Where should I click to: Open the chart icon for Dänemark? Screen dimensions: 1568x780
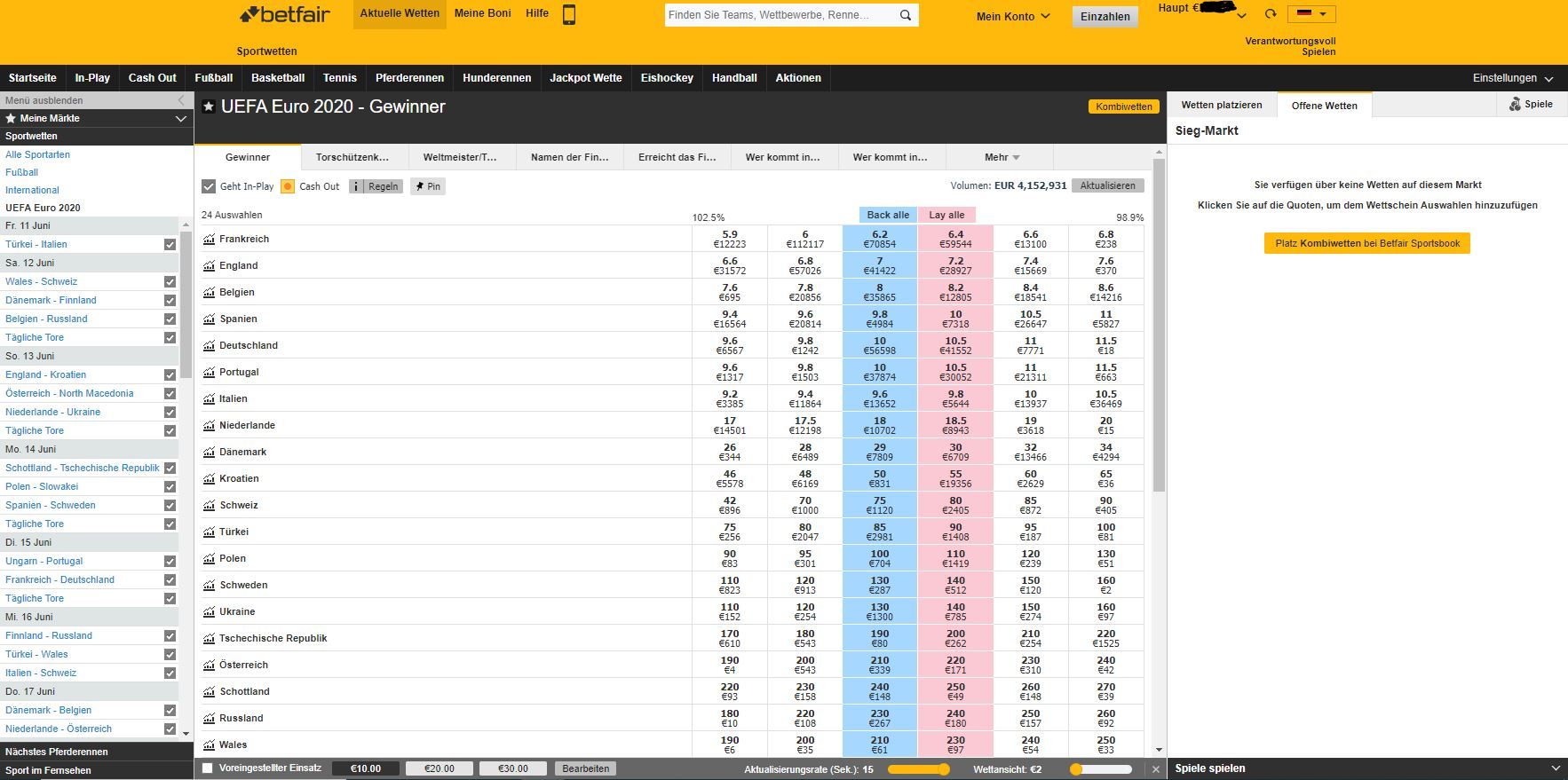point(210,452)
